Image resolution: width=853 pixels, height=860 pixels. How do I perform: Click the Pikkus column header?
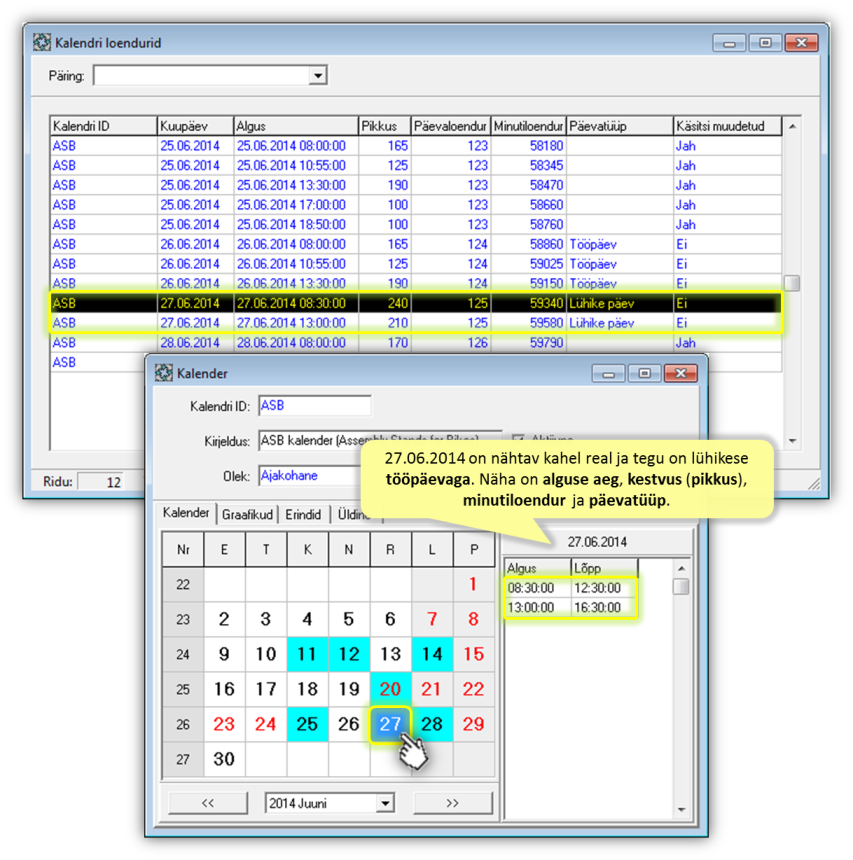click(x=385, y=126)
